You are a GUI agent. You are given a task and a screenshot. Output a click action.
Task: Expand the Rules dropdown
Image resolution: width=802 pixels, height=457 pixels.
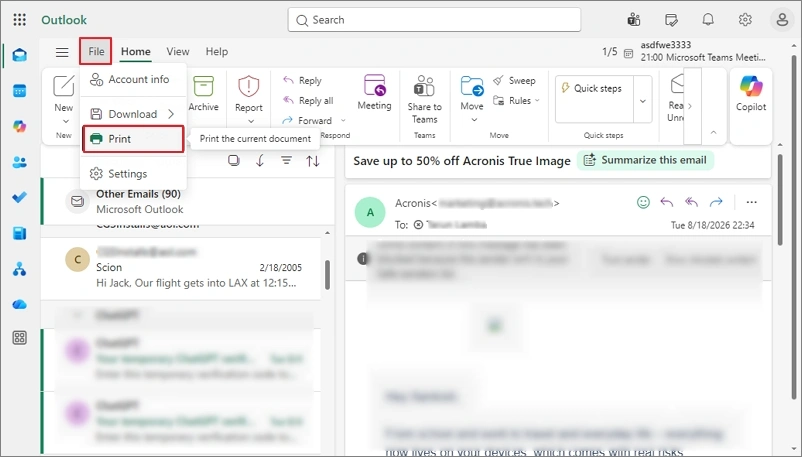pos(537,101)
